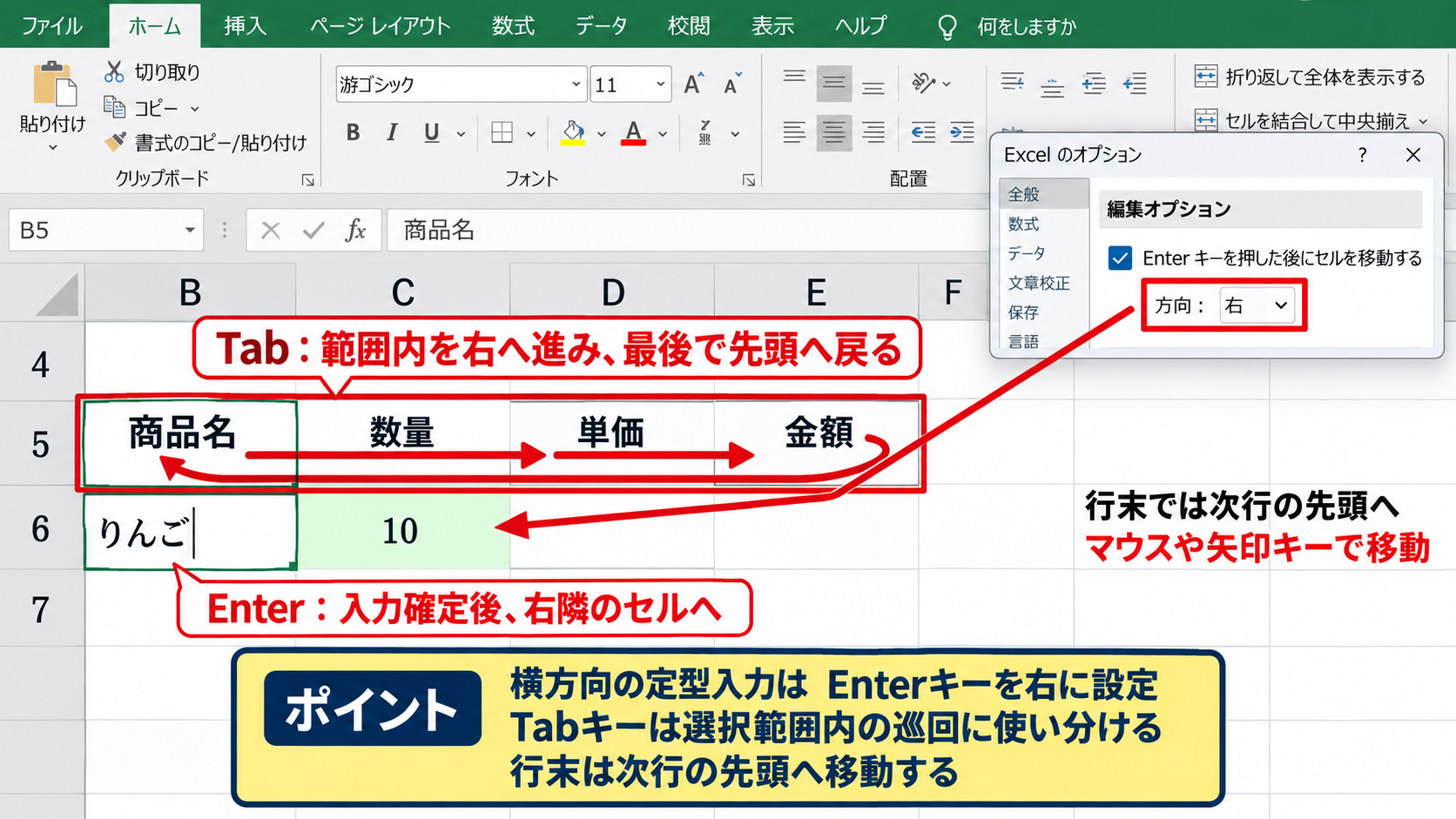
Task: Switch to the Data (データ) ribbon tab
Action: click(601, 26)
